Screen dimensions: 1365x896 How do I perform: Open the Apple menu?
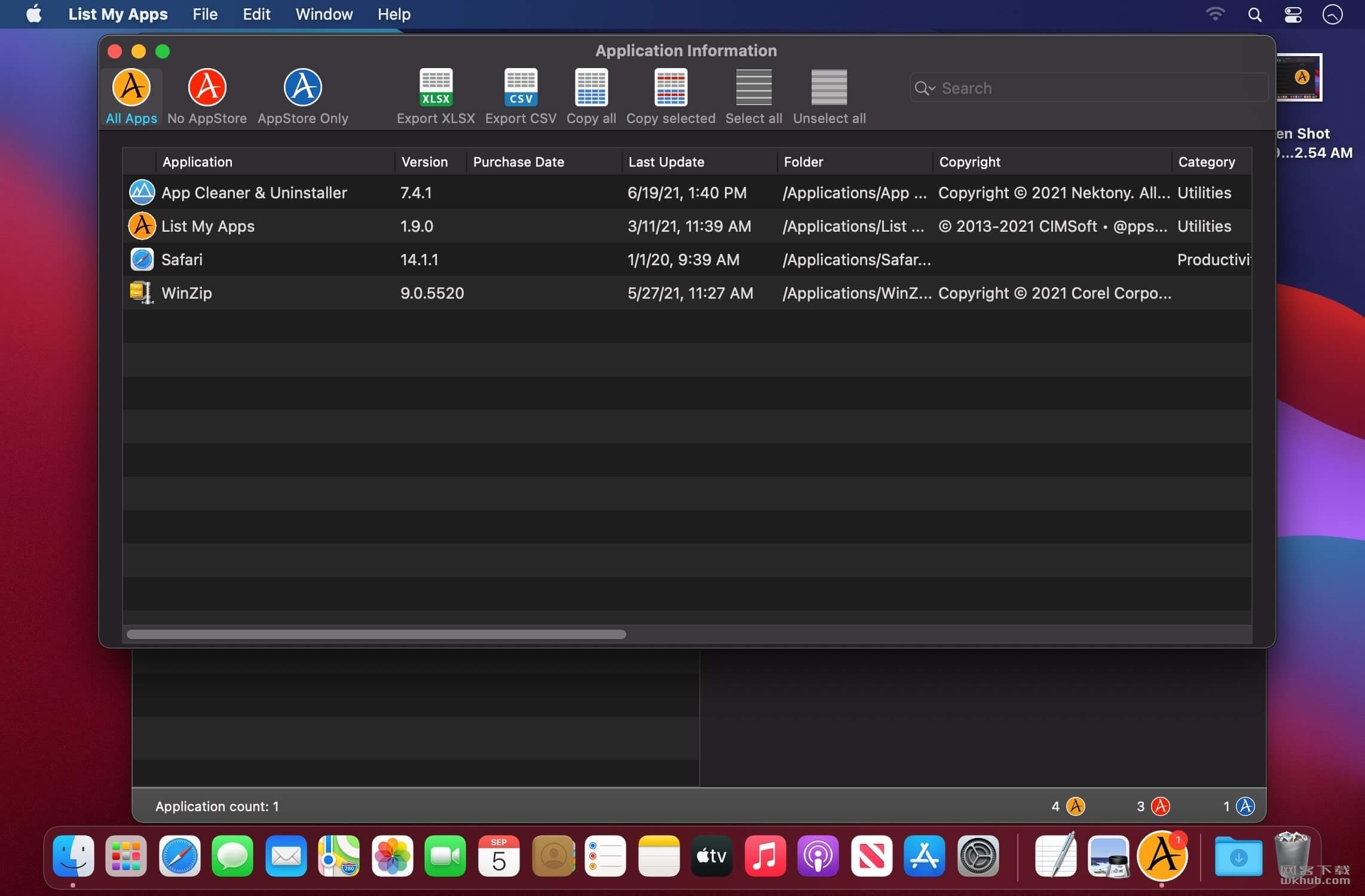(34, 14)
